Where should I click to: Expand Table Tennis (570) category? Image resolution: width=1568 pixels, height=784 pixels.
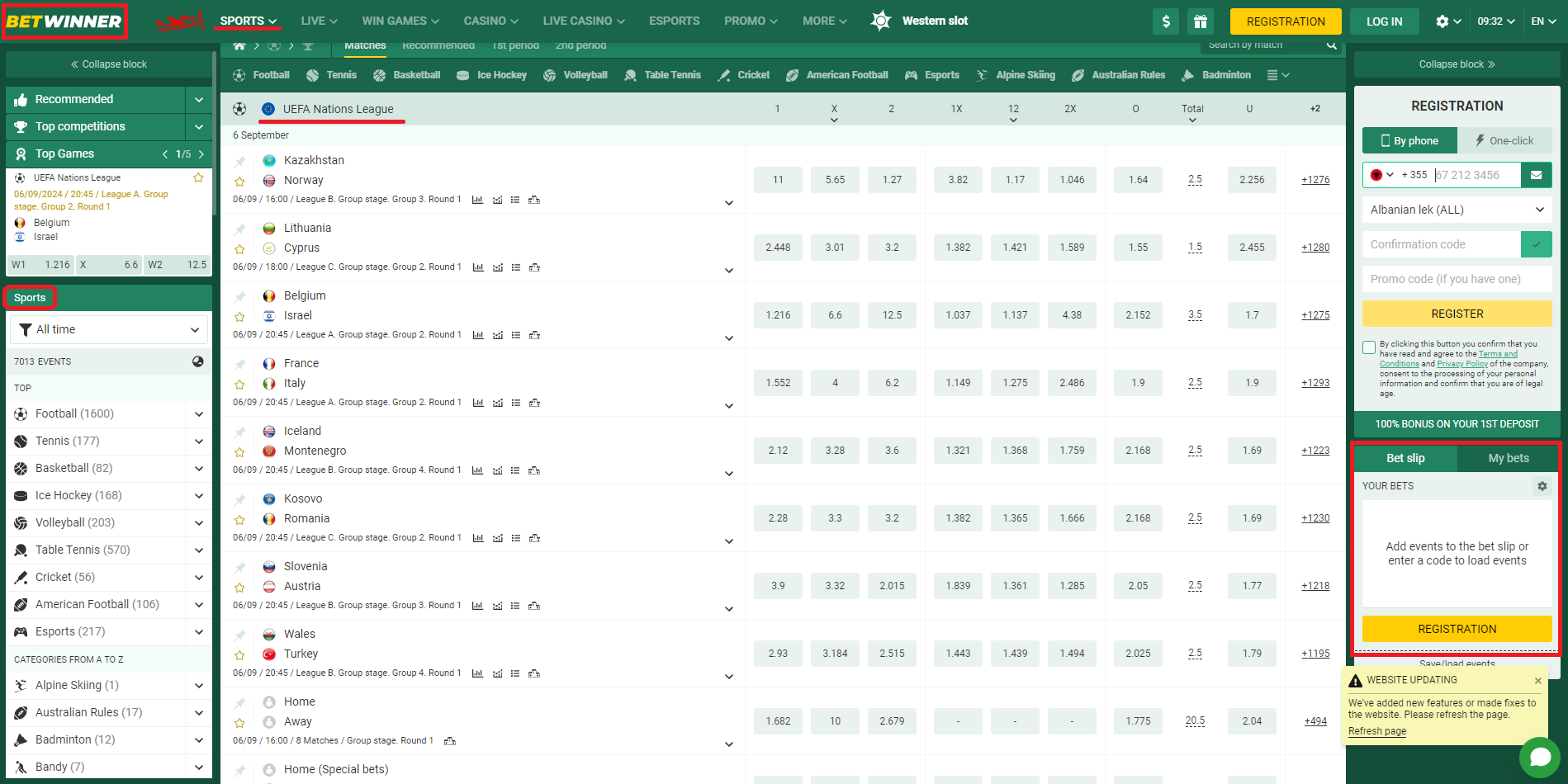(198, 550)
